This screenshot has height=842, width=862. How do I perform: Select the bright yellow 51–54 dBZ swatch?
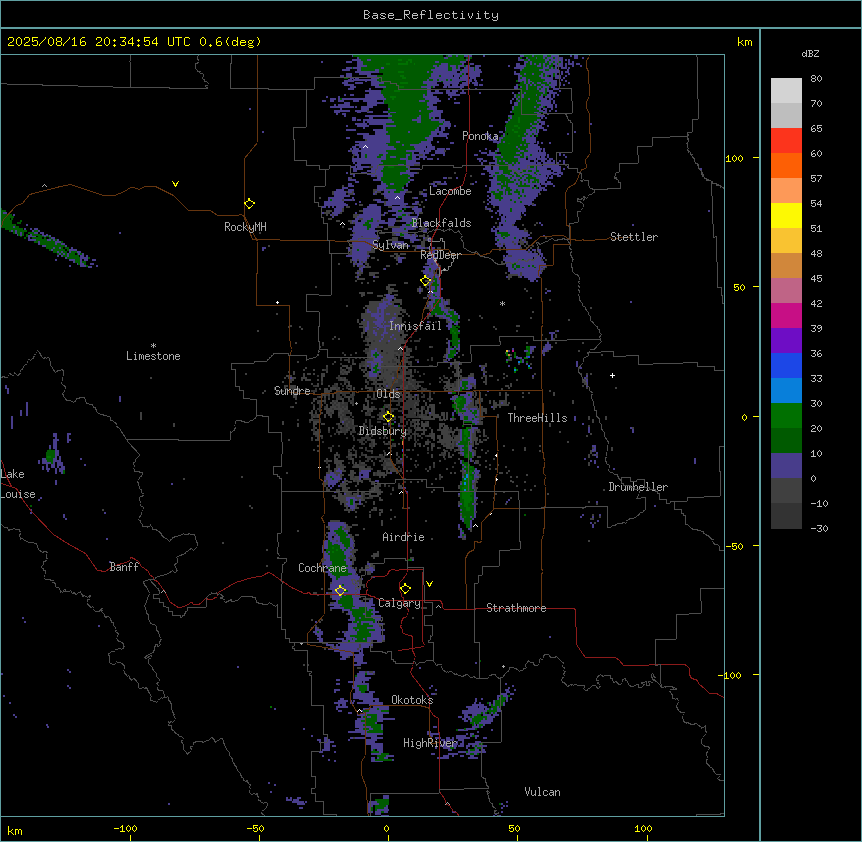coord(786,215)
